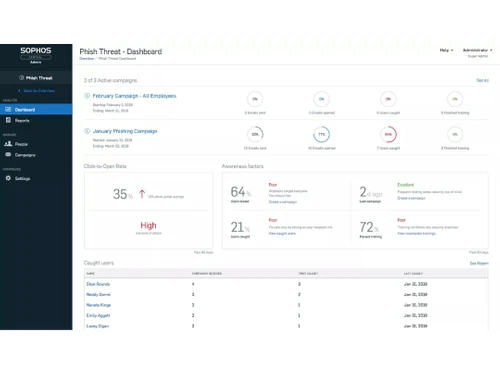Click the High risk level label
Viewport: 500px width, 375px height.
(x=148, y=225)
